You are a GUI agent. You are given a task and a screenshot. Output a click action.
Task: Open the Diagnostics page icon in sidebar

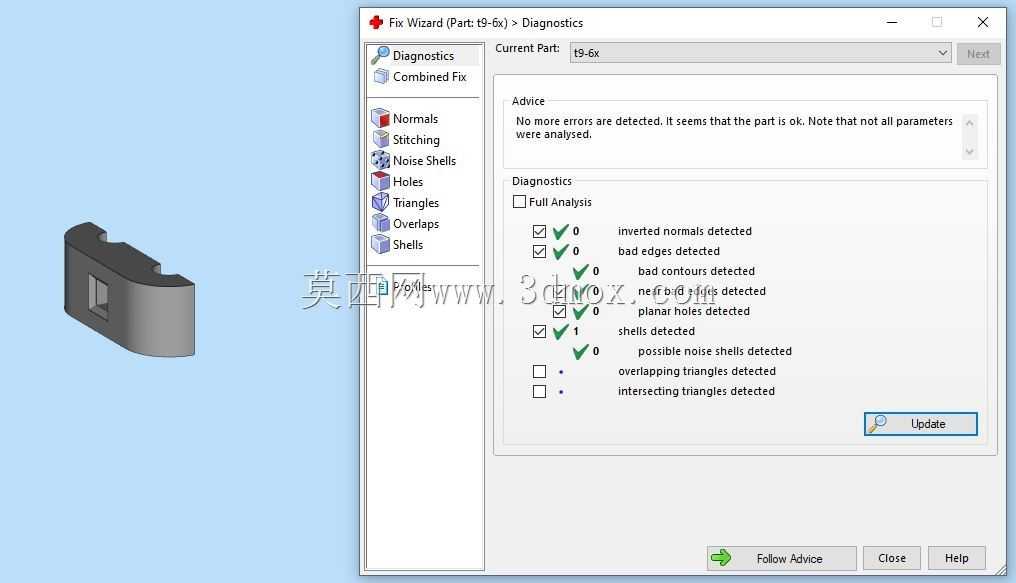[x=380, y=56]
